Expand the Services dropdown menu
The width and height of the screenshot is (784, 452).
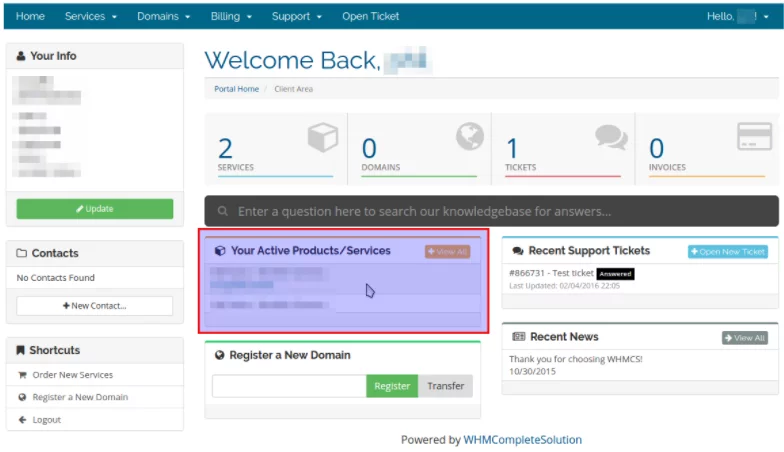(x=90, y=16)
